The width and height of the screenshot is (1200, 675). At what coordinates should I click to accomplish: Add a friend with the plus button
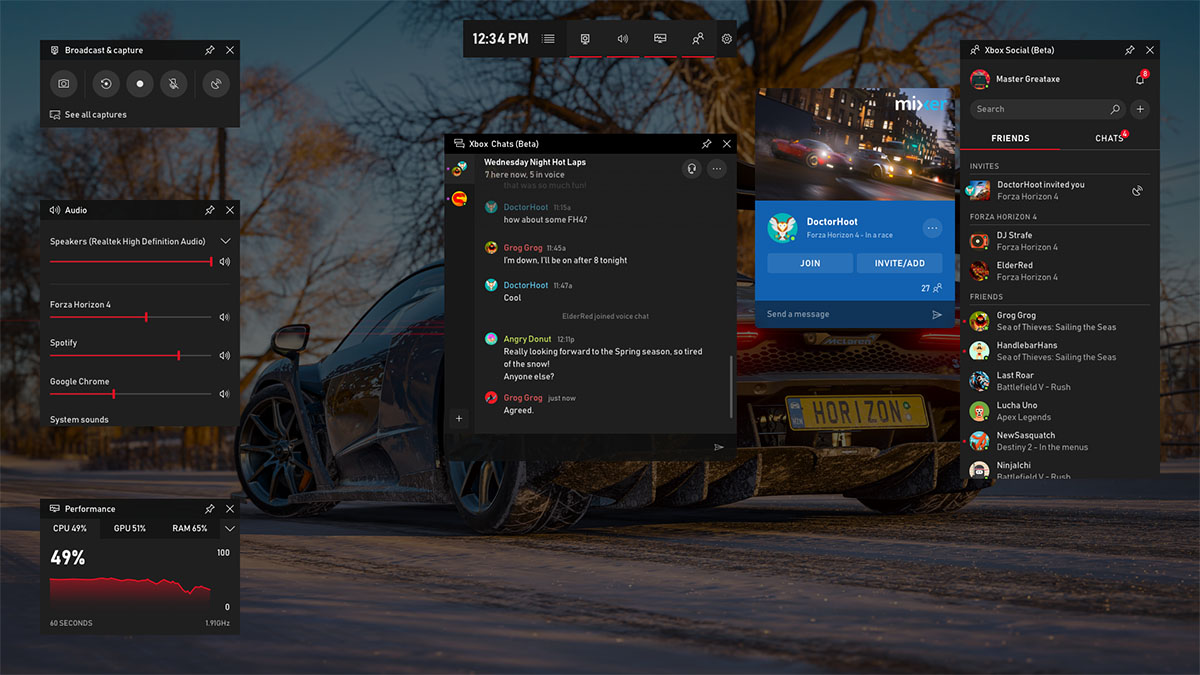1140,109
